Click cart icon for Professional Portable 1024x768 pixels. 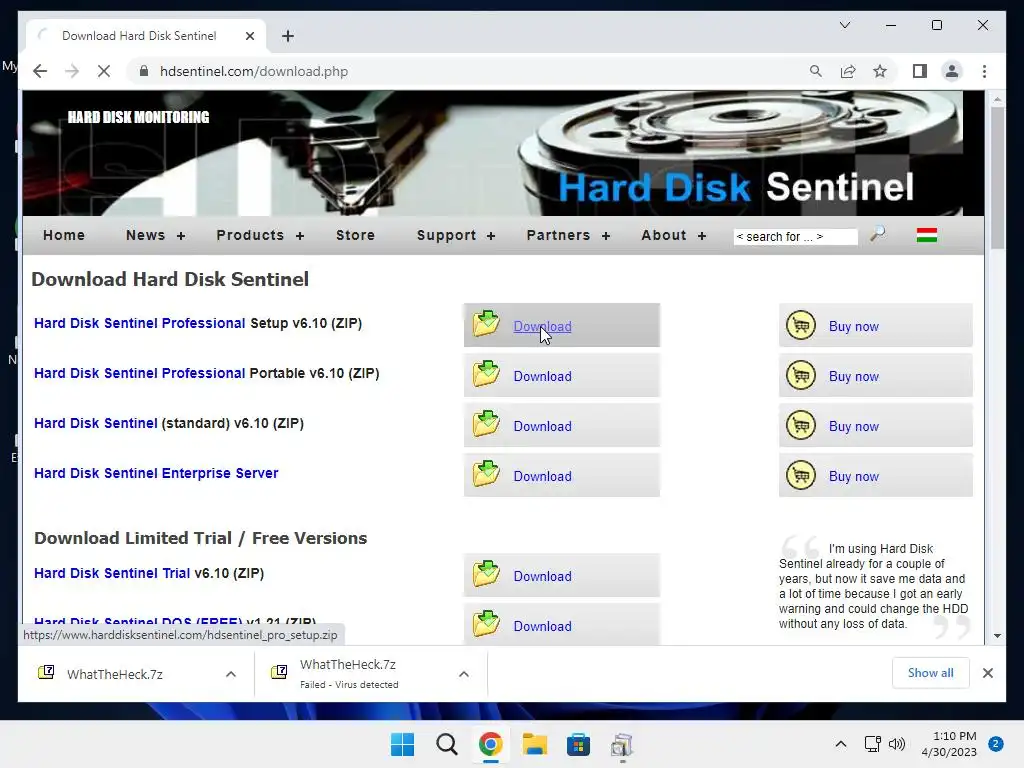coord(801,376)
